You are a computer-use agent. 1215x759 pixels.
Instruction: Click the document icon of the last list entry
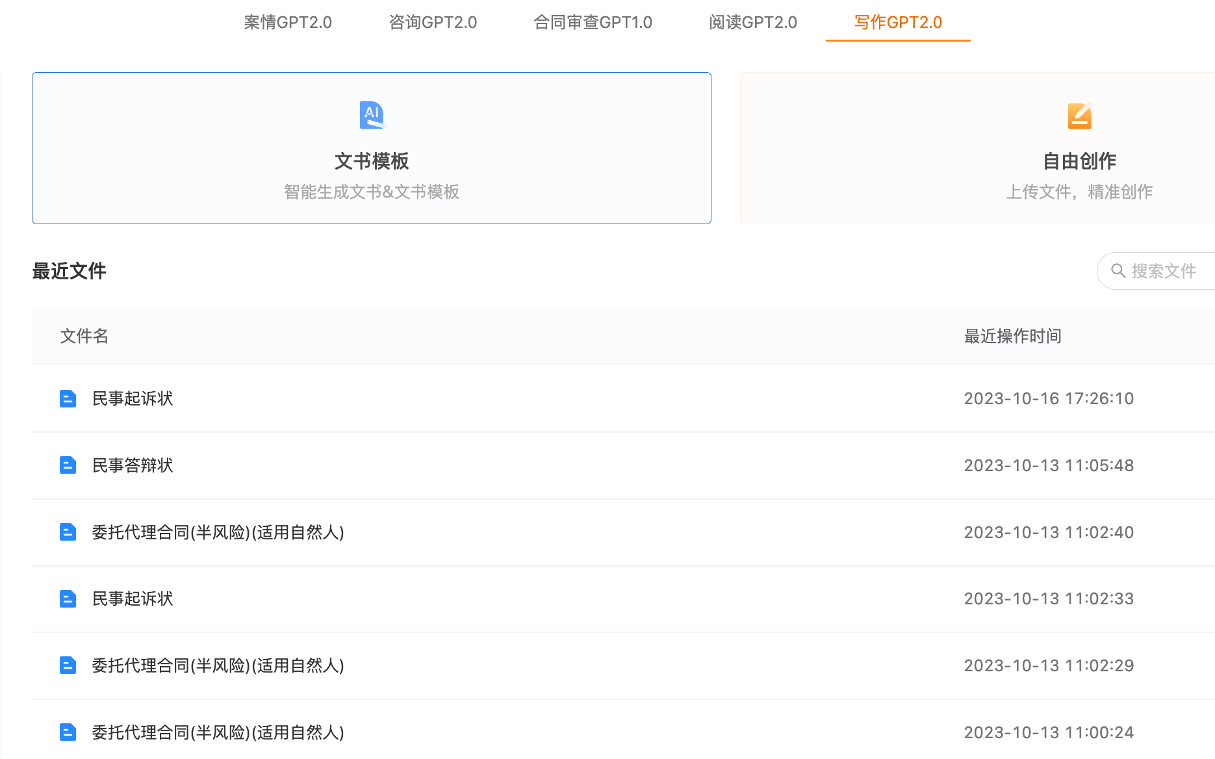click(67, 731)
